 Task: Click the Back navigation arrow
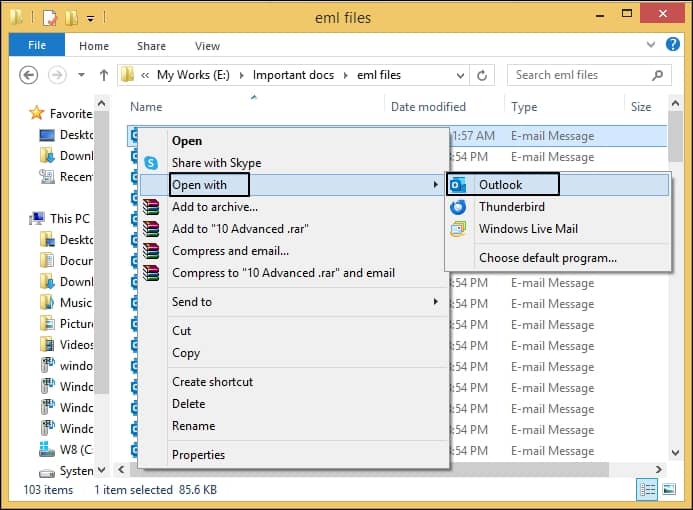pyautogui.click(x=29, y=75)
